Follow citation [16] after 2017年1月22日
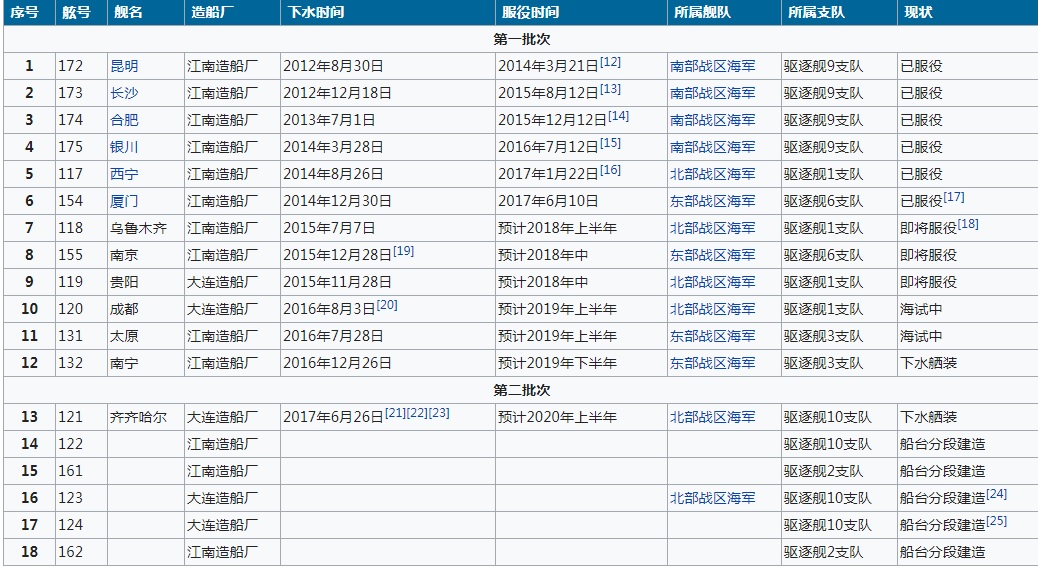The width and height of the screenshot is (1038, 572). (610, 170)
